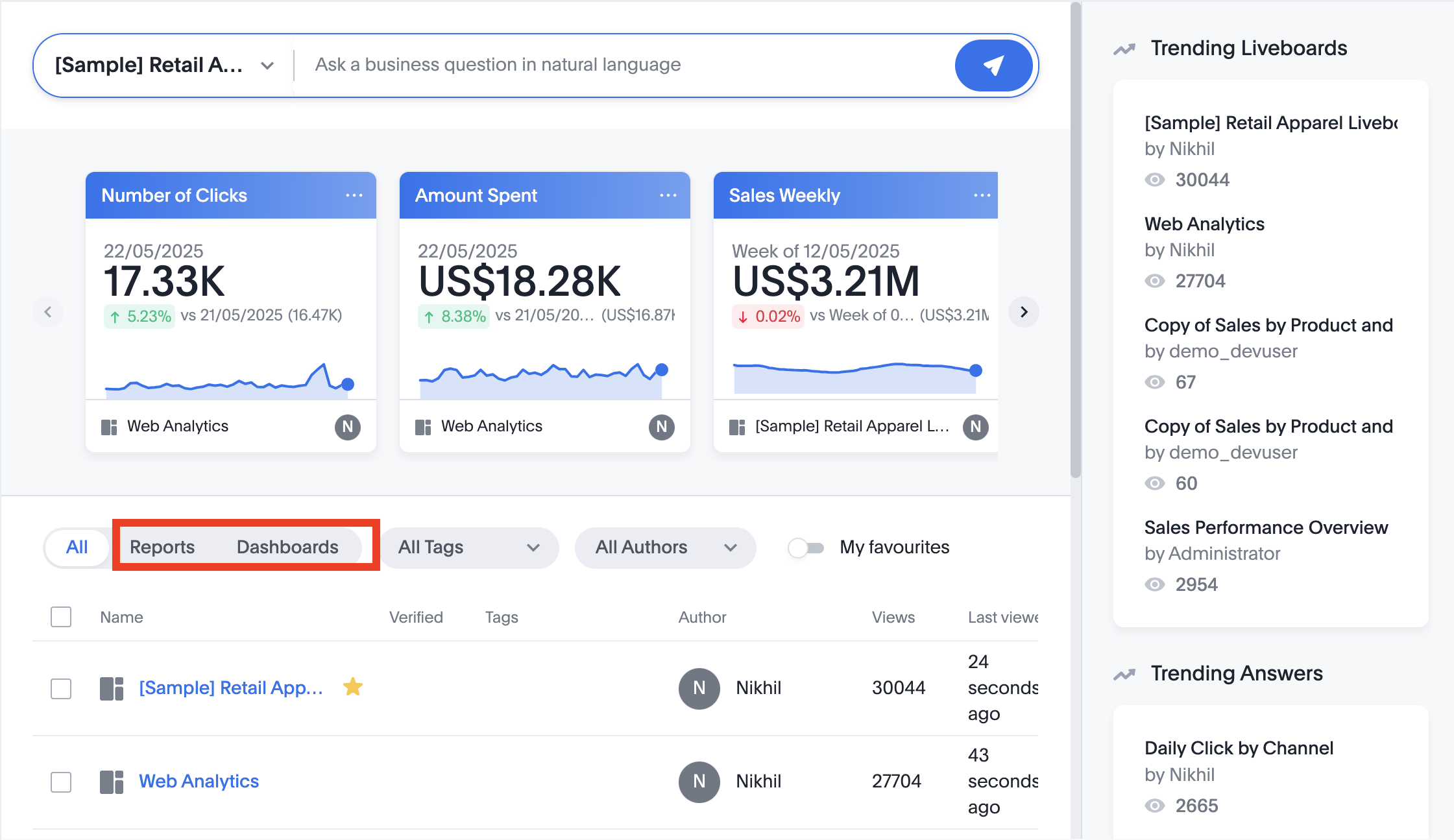Open the Amount Spent card three-dot menu
This screenshot has height=840, width=1454.
point(668,195)
